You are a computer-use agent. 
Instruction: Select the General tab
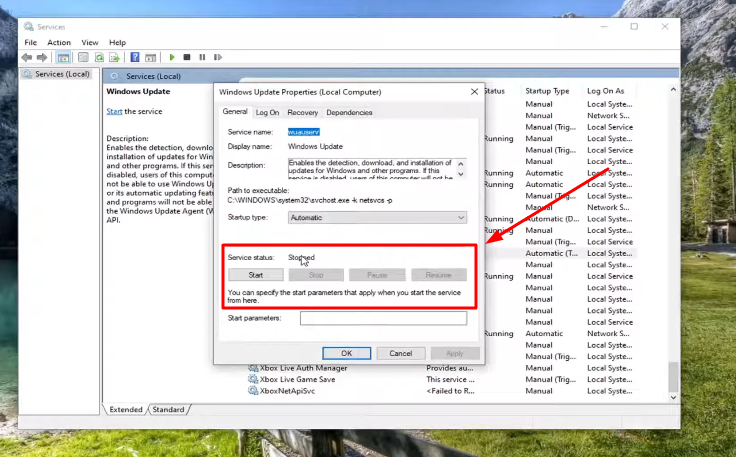pyautogui.click(x=235, y=112)
